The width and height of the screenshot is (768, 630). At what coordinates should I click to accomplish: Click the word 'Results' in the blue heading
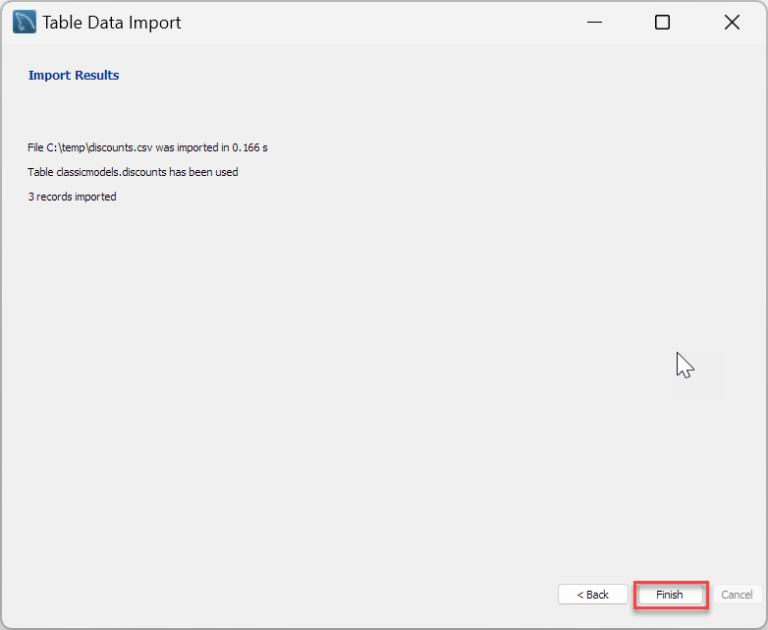click(x=97, y=75)
